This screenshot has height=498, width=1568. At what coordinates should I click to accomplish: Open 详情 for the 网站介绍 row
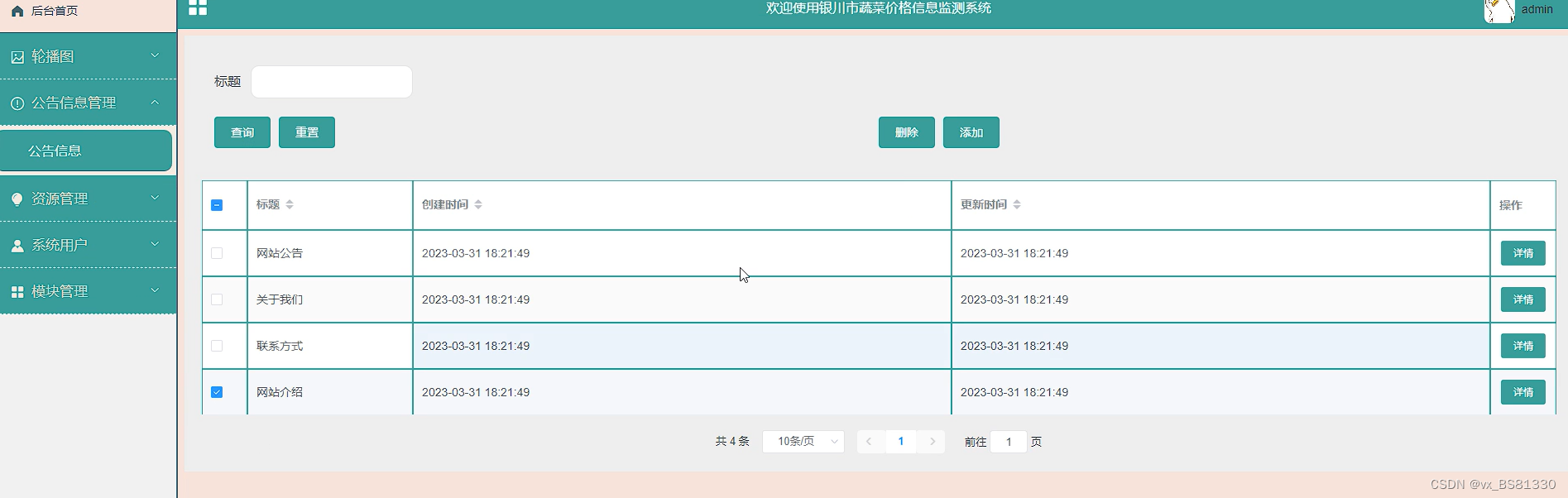(x=1523, y=392)
